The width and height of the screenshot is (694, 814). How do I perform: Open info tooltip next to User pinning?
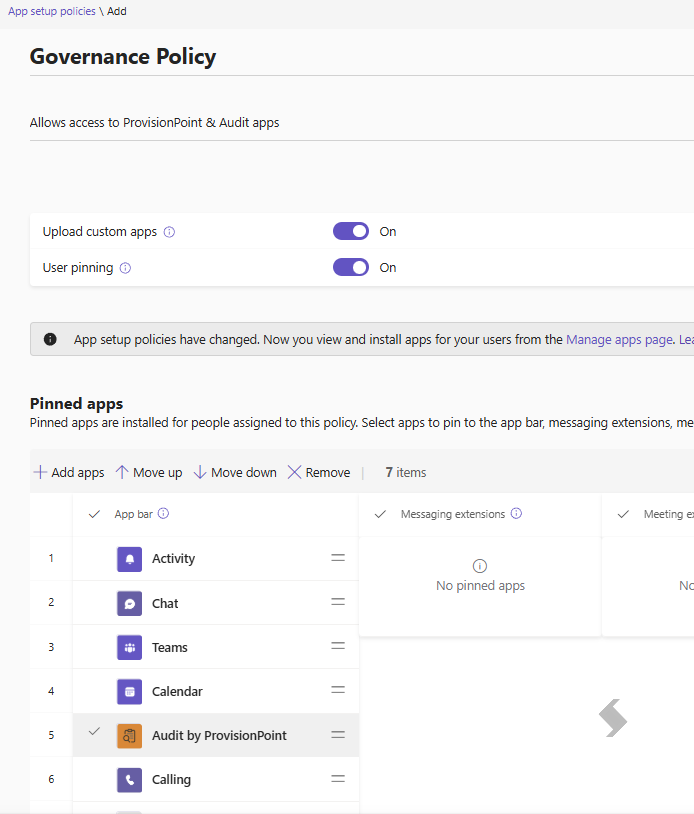125,268
